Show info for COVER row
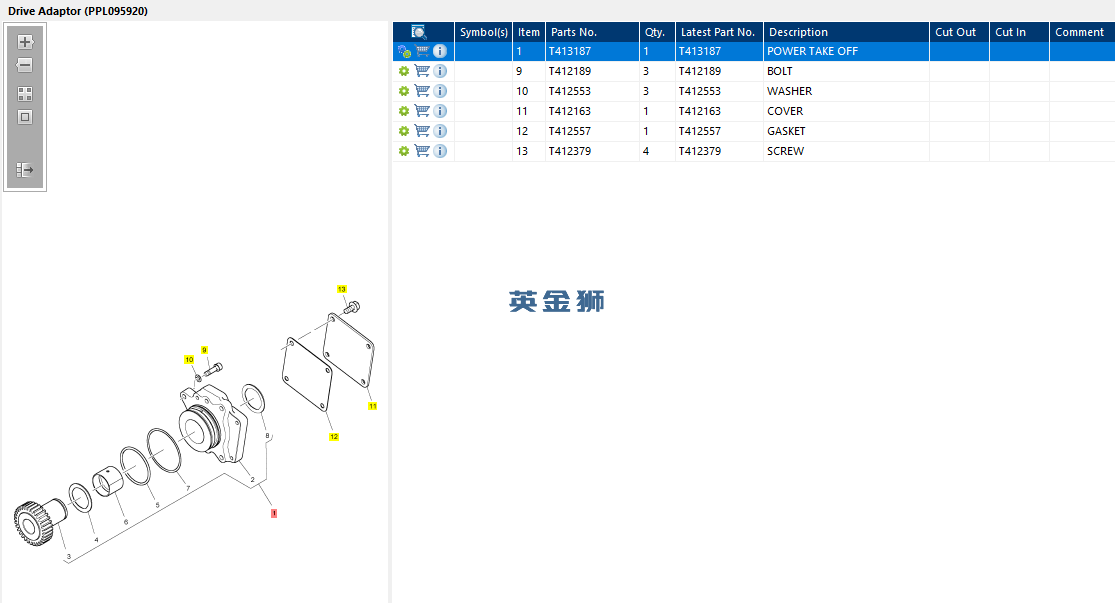1115x603 pixels. pos(440,111)
